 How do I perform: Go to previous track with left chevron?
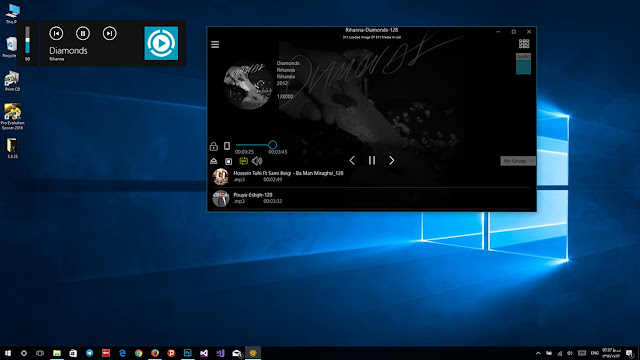pos(352,160)
